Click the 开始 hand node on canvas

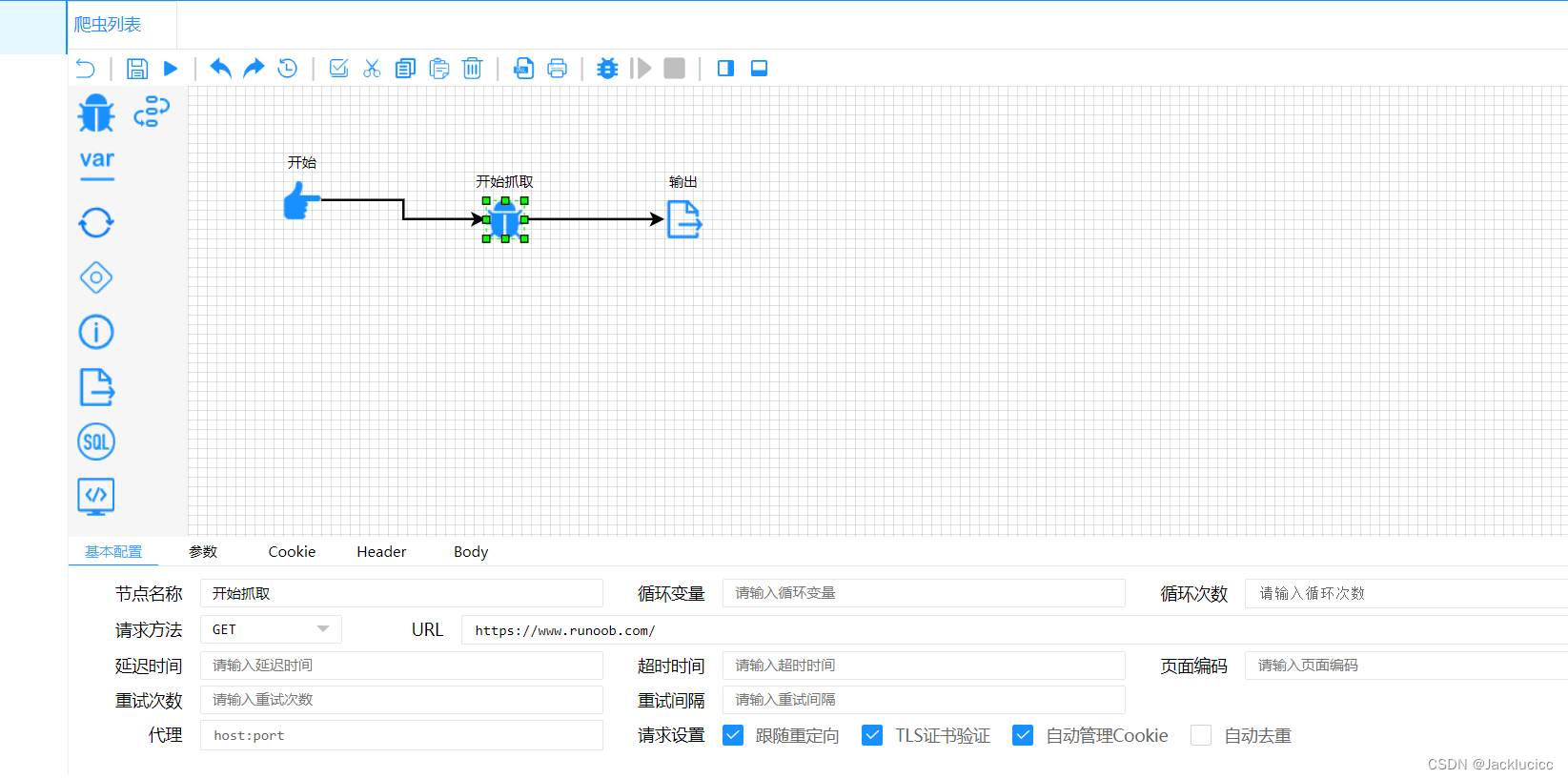[301, 200]
